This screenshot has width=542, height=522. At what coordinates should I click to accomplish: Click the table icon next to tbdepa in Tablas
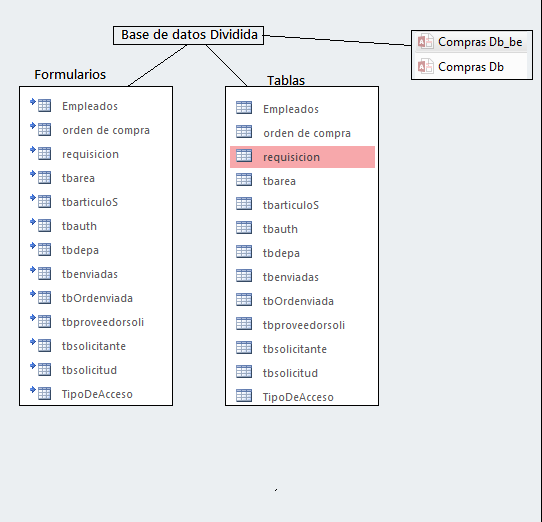244,252
